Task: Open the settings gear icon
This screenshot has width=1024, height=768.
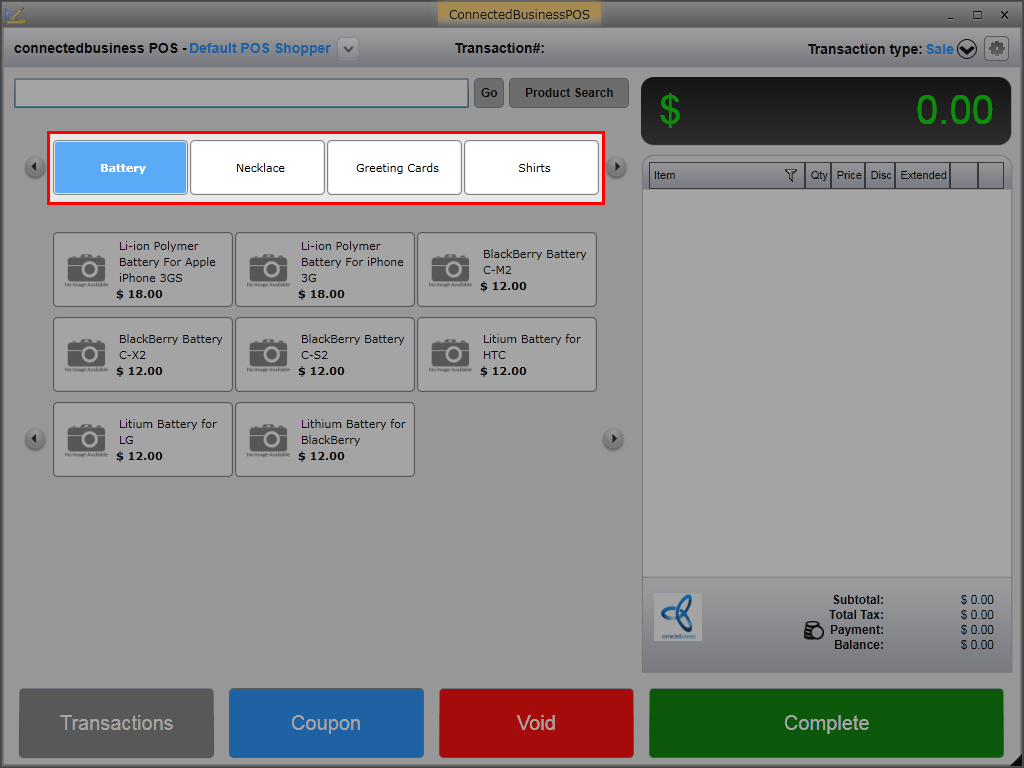Action: tap(996, 49)
